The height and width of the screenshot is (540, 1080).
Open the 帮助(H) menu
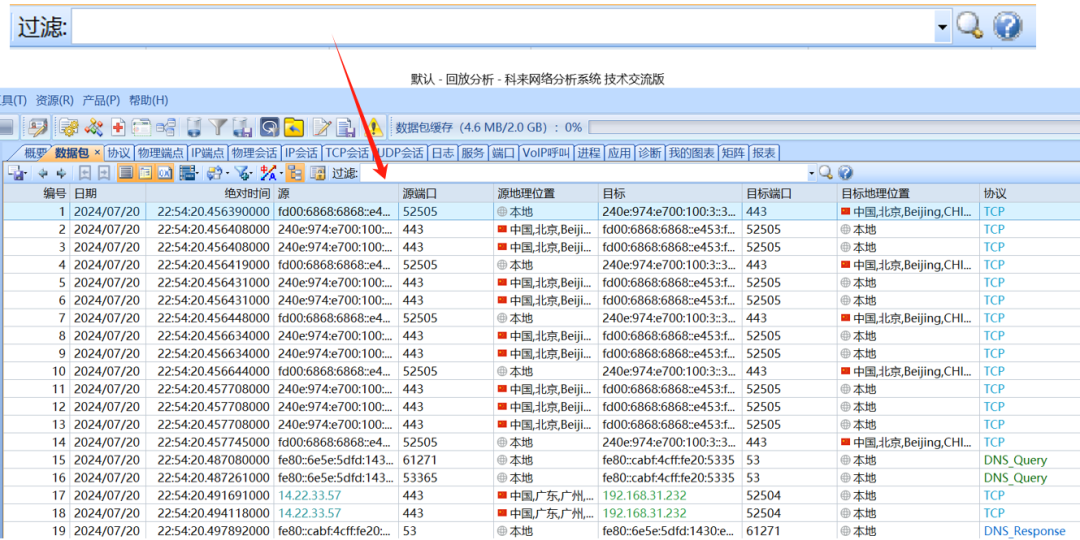click(x=148, y=100)
